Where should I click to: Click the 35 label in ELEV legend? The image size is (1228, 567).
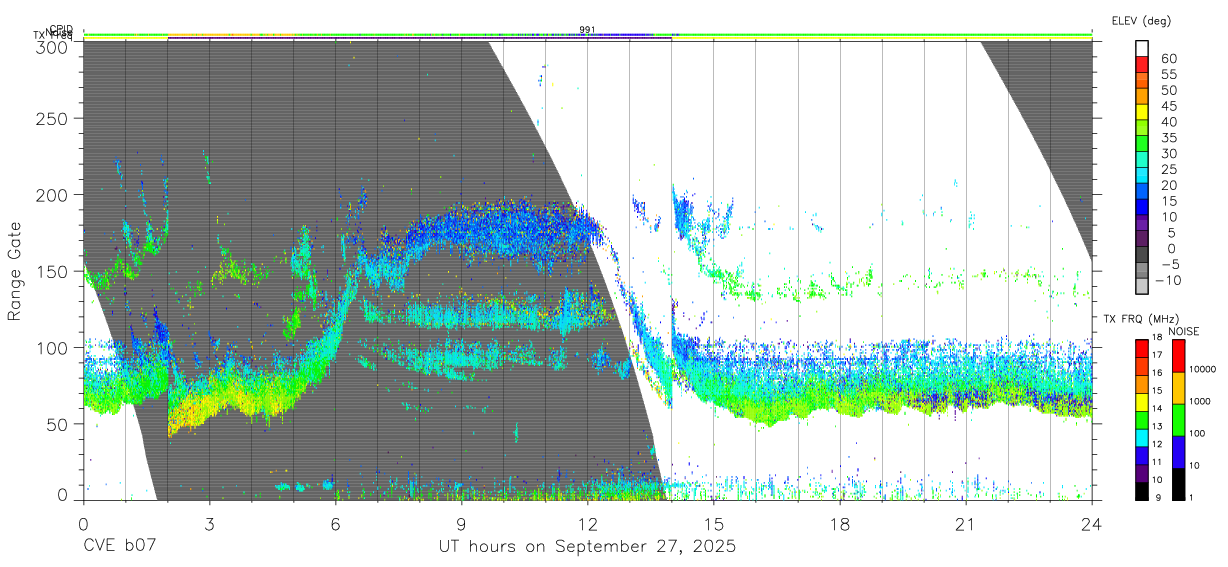1168,137
